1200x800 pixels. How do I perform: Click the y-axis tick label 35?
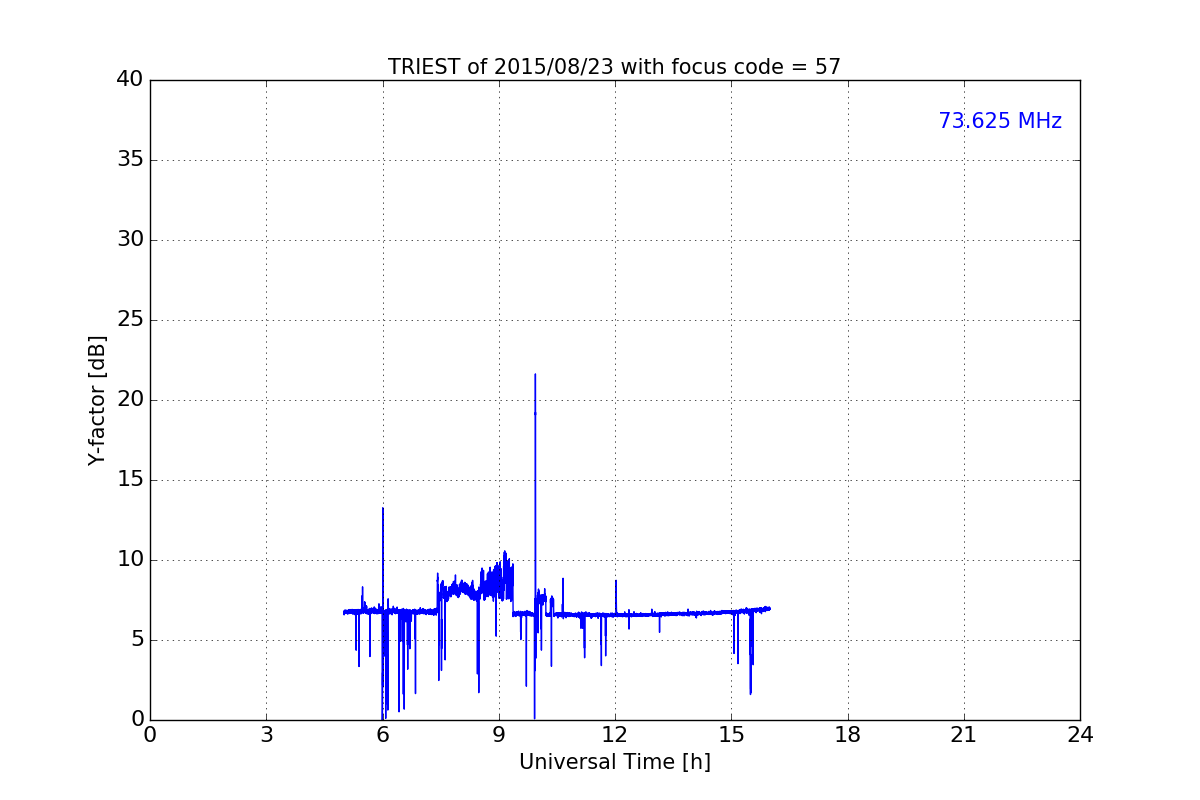click(129, 160)
